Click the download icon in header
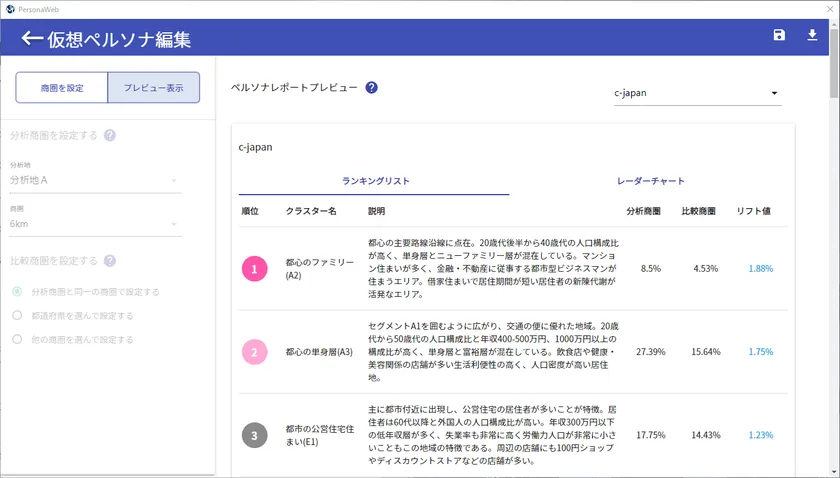This screenshot has width=840, height=478. click(812, 36)
